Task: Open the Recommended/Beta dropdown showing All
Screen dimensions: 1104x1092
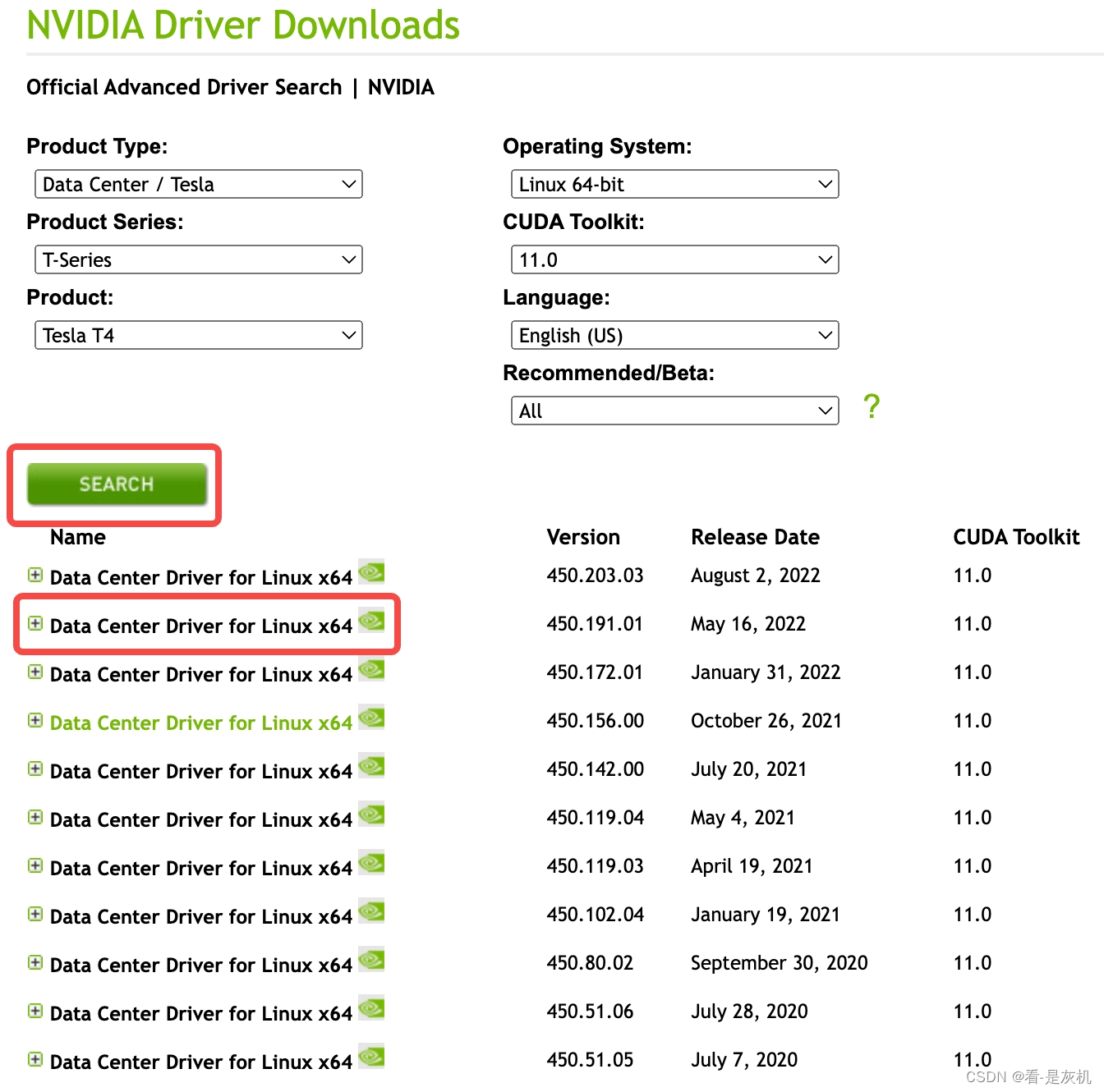Action: click(674, 411)
